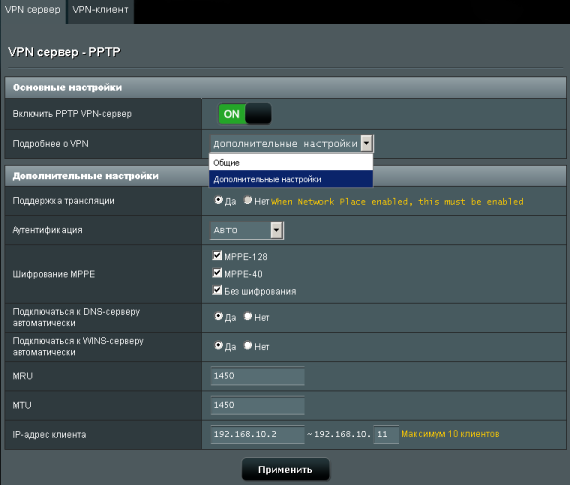Image resolution: width=570 pixels, height=485 pixels.
Task: Select Общие from the dropdown list
Action: 291,163
